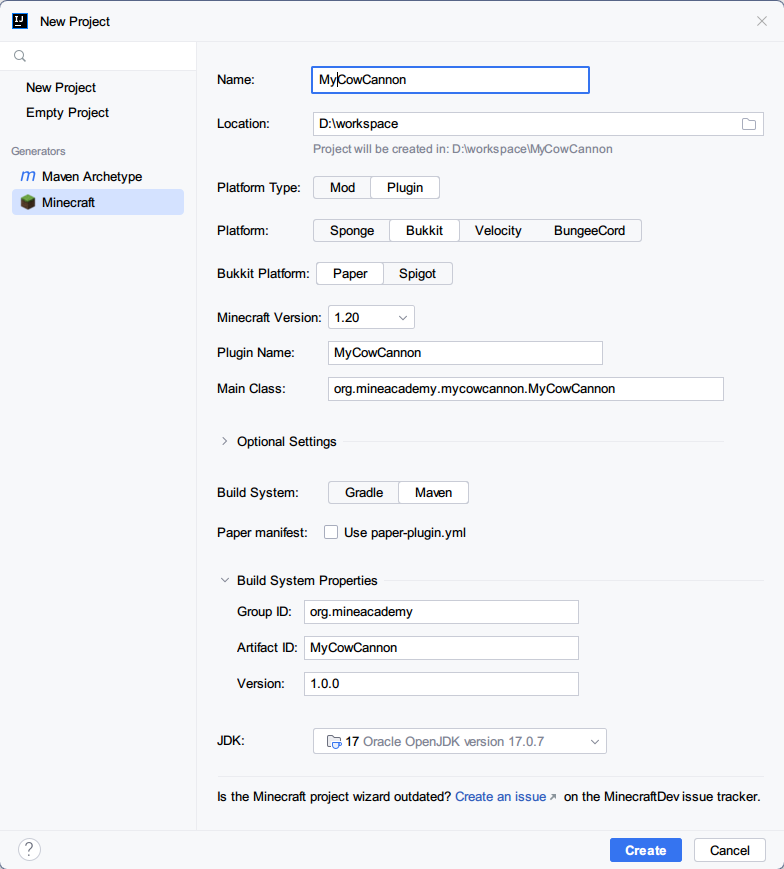784x869 pixels.
Task: Collapse Build System Properties section
Action: point(224,580)
